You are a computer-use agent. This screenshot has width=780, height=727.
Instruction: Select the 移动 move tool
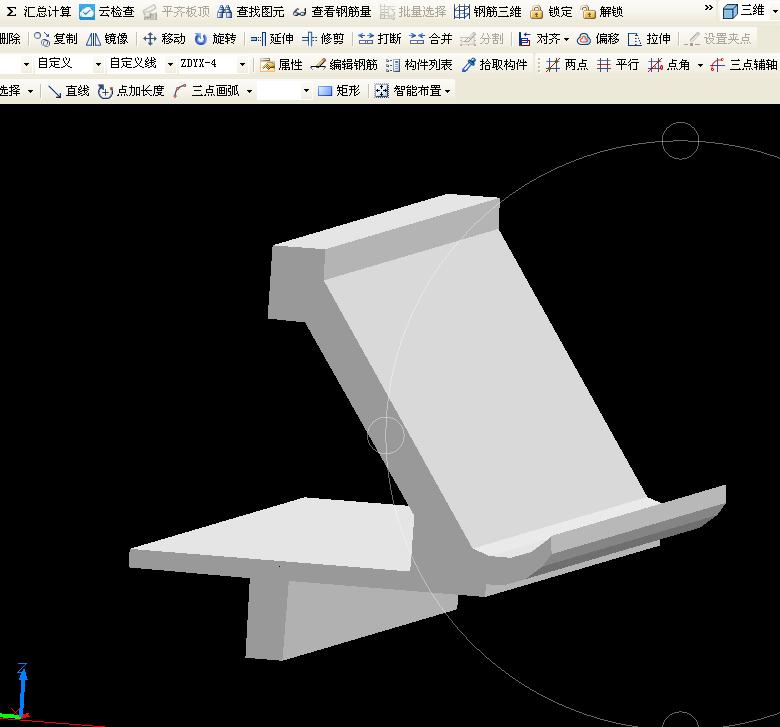click(x=164, y=38)
